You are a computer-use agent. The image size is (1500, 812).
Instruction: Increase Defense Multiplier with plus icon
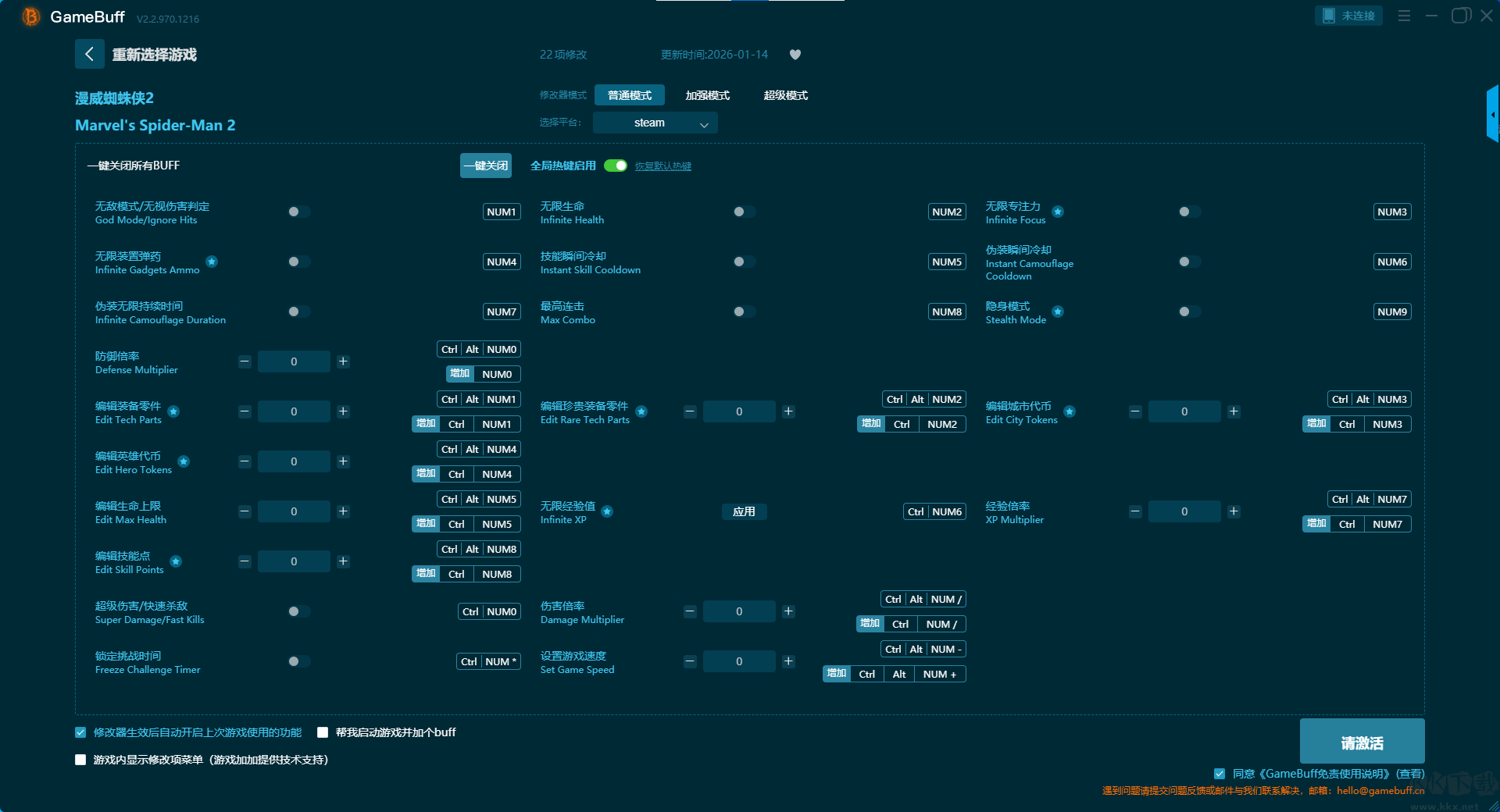pos(343,361)
